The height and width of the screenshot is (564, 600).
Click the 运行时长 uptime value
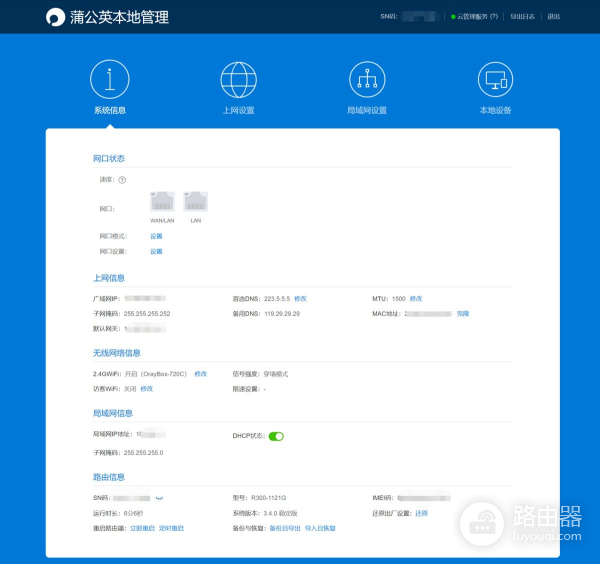(133, 513)
